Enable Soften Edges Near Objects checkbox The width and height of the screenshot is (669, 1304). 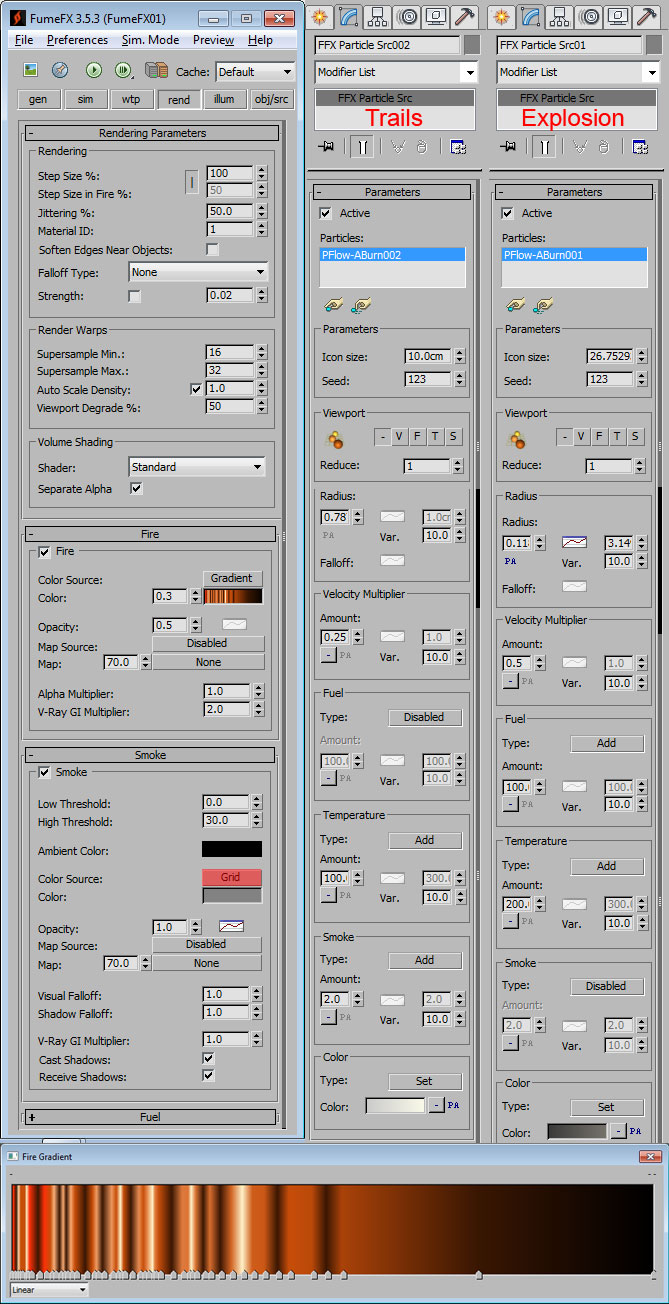click(212, 250)
